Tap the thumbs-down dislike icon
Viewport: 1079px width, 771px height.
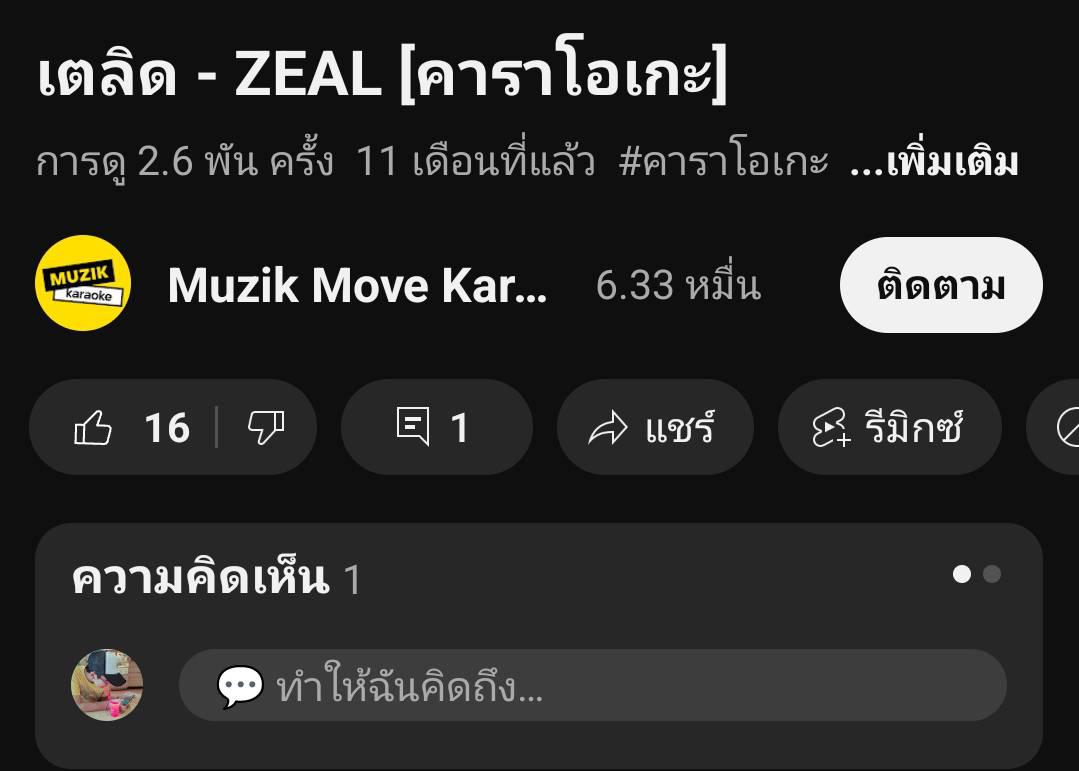[x=266, y=427]
